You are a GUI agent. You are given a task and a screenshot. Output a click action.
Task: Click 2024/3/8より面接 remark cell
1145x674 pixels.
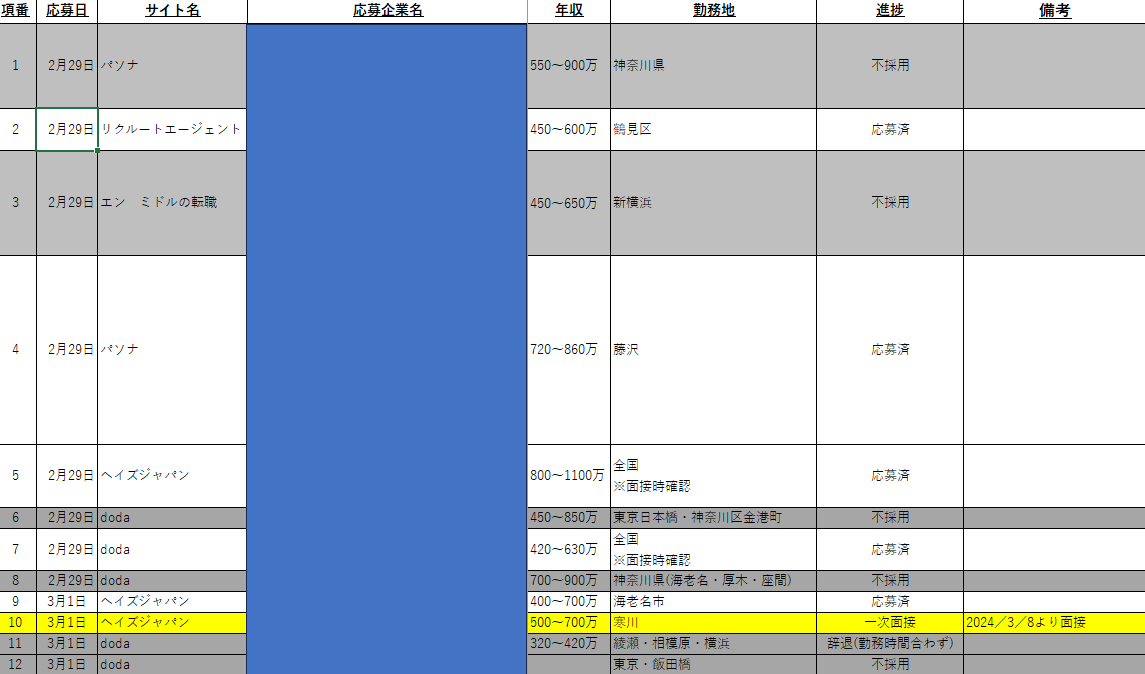point(1054,622)
